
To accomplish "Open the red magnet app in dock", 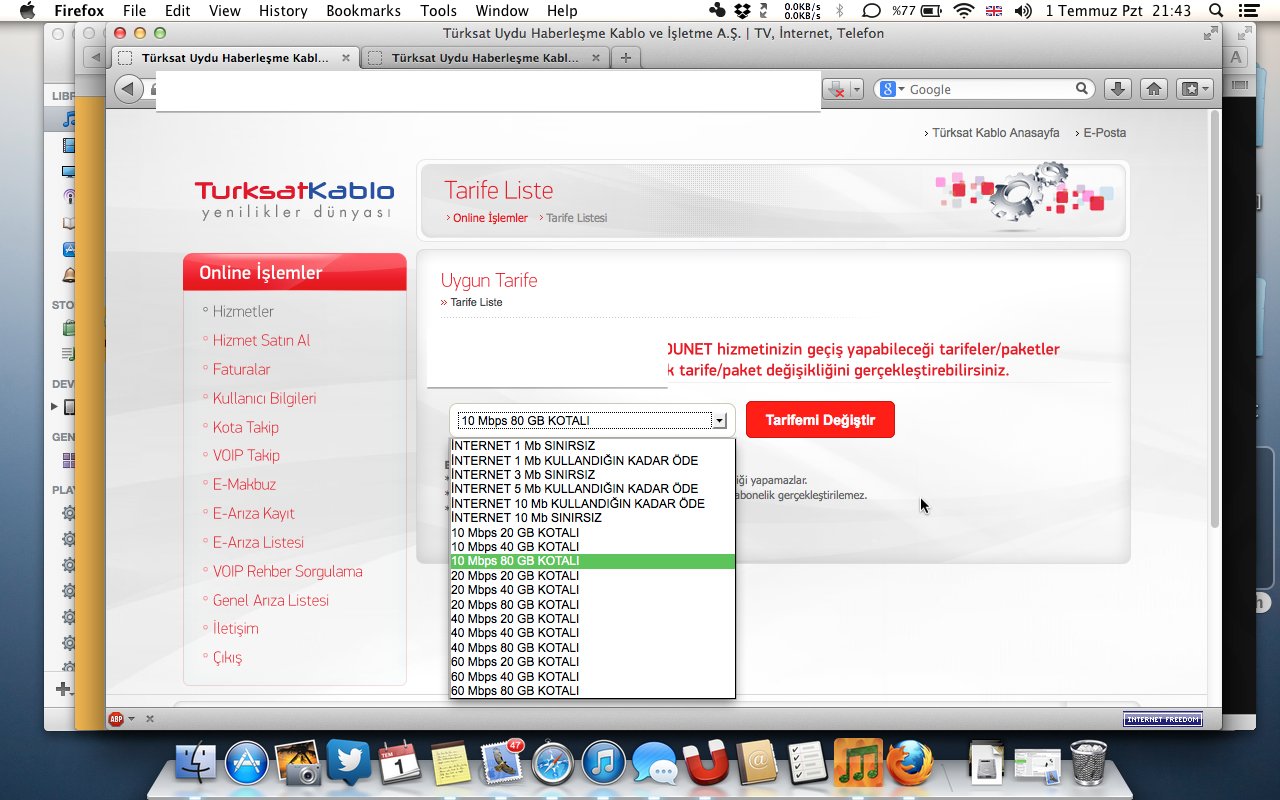I will pyautogui.click(x=706, y=763).
